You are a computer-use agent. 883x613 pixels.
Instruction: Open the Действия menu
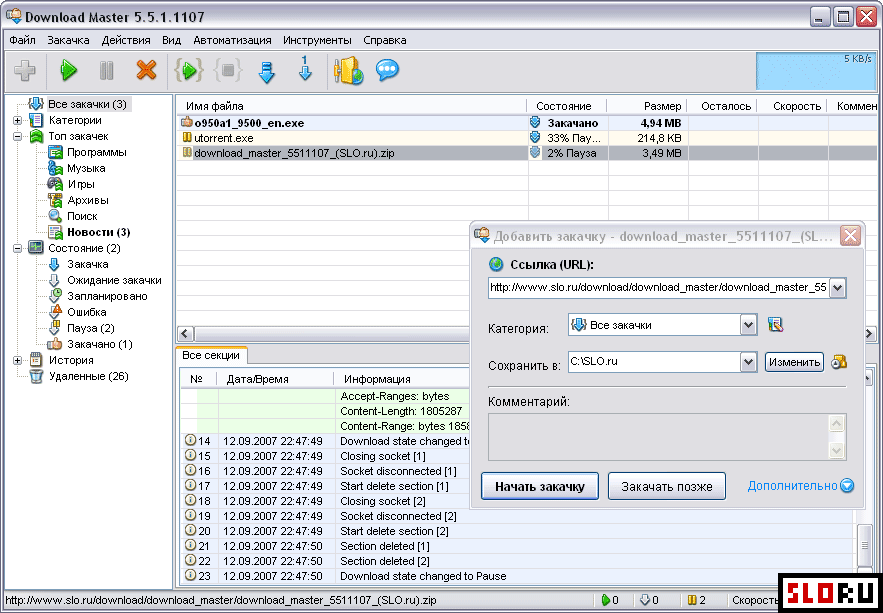(126, 41)
